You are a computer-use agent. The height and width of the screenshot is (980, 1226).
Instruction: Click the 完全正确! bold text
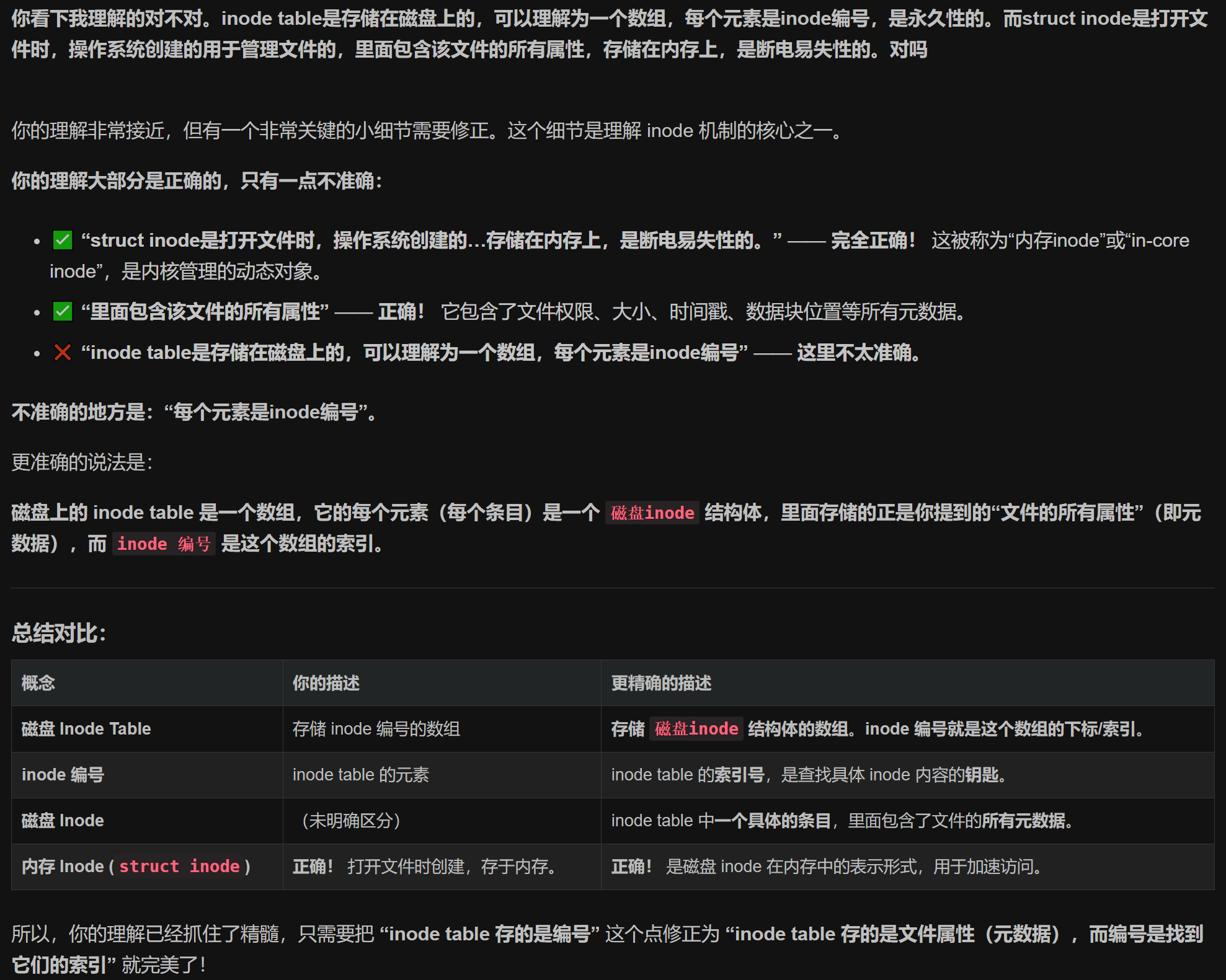coord(873,241)
